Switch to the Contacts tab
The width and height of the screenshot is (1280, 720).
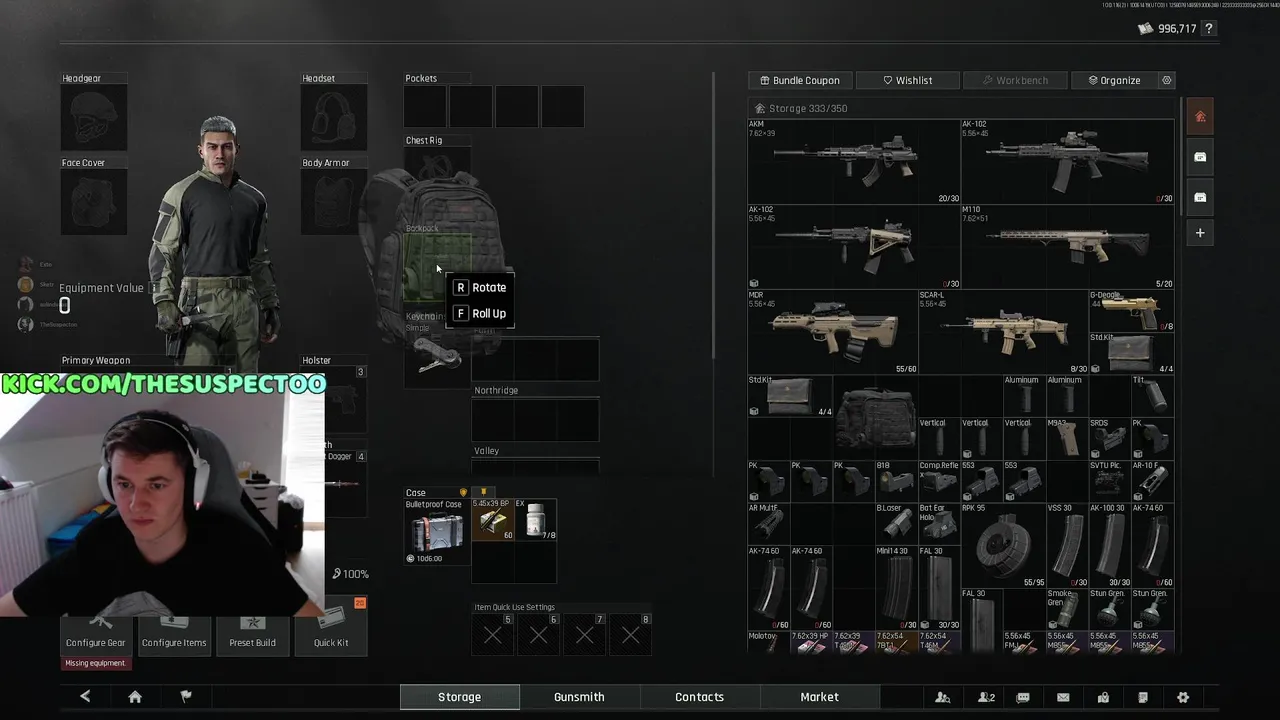pos(699,697)
